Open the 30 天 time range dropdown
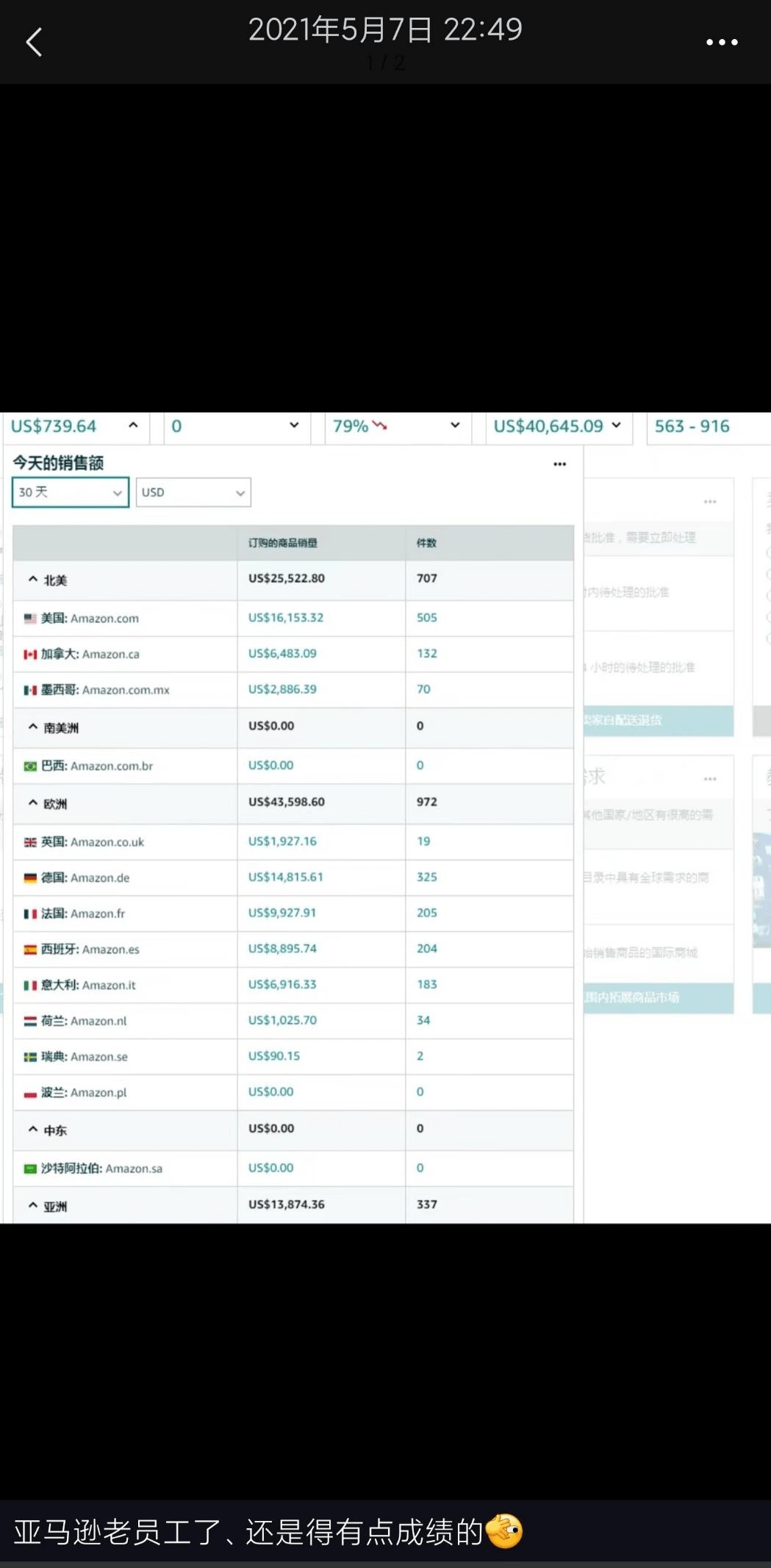The height and width of the screenshot is (1568, 771). pos(71,492)
